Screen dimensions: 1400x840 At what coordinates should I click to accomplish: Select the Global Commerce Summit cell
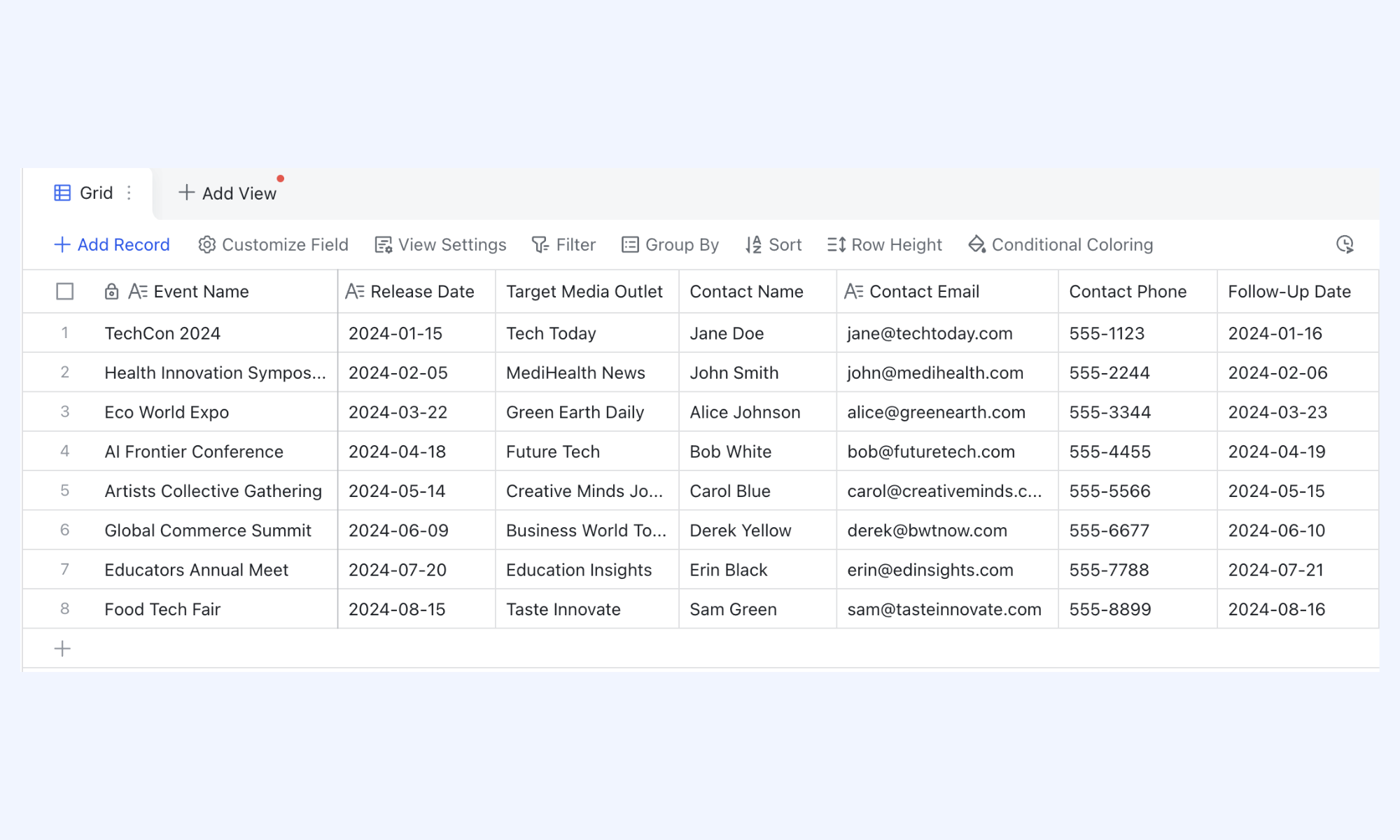pyautogui.click(x=216, y=531)
